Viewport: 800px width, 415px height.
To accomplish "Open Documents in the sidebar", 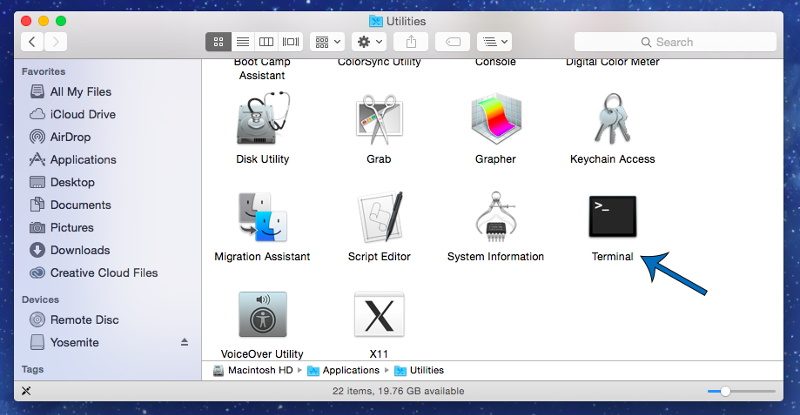I will 70,205.
